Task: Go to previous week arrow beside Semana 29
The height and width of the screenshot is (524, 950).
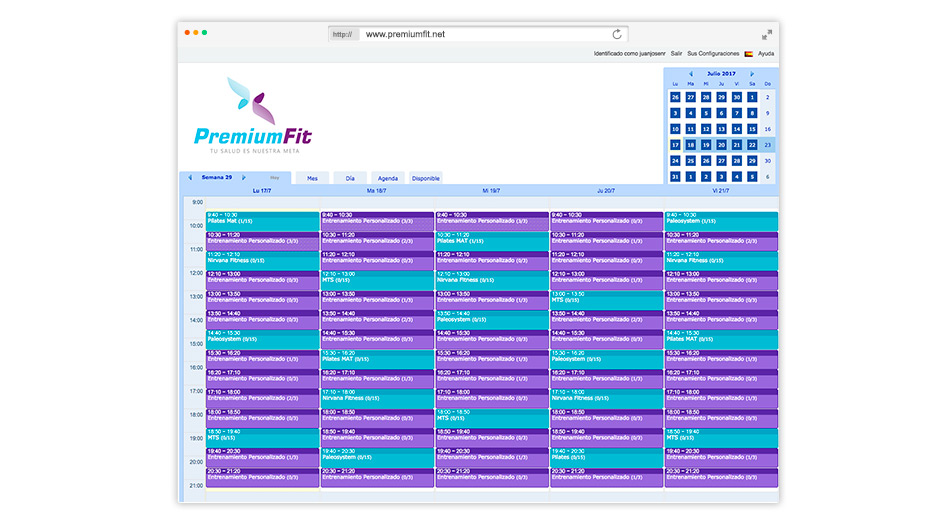Action: (190, 178)
